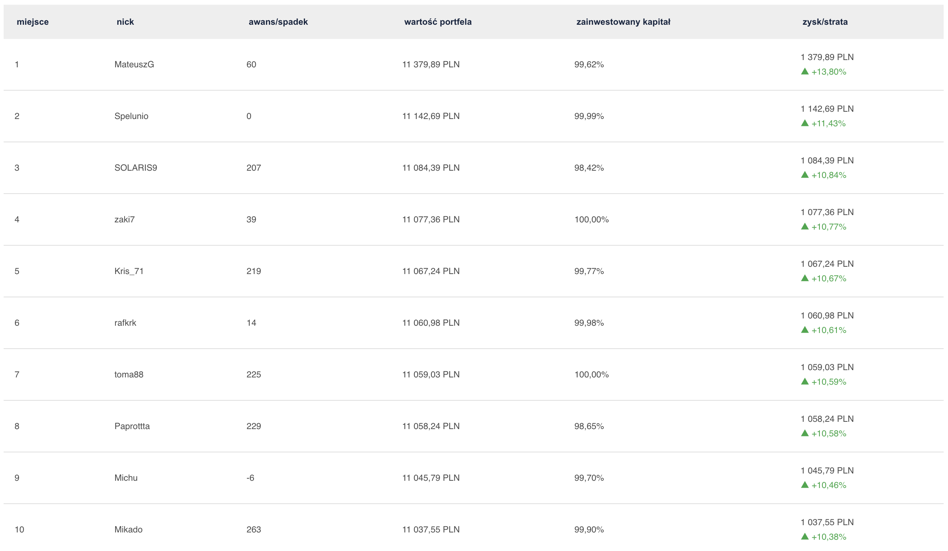Click Kris_71 portfolio value 11 067,24 PLN
Screen dimensions: 948x551
point(431,271)
